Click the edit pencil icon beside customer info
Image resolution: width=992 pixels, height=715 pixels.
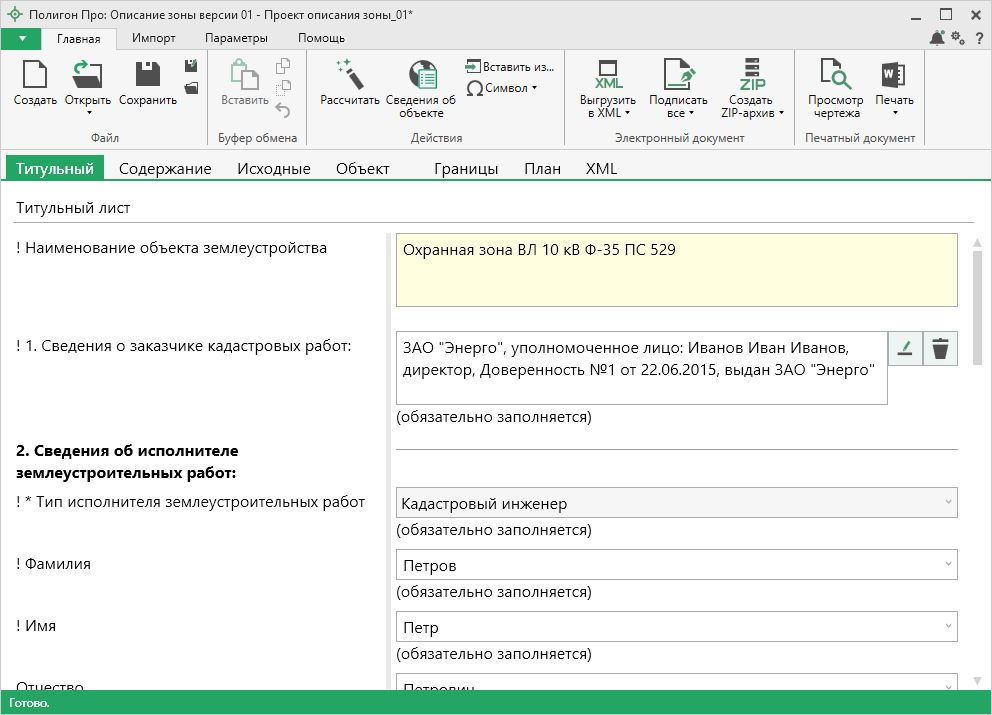point(905,349)
